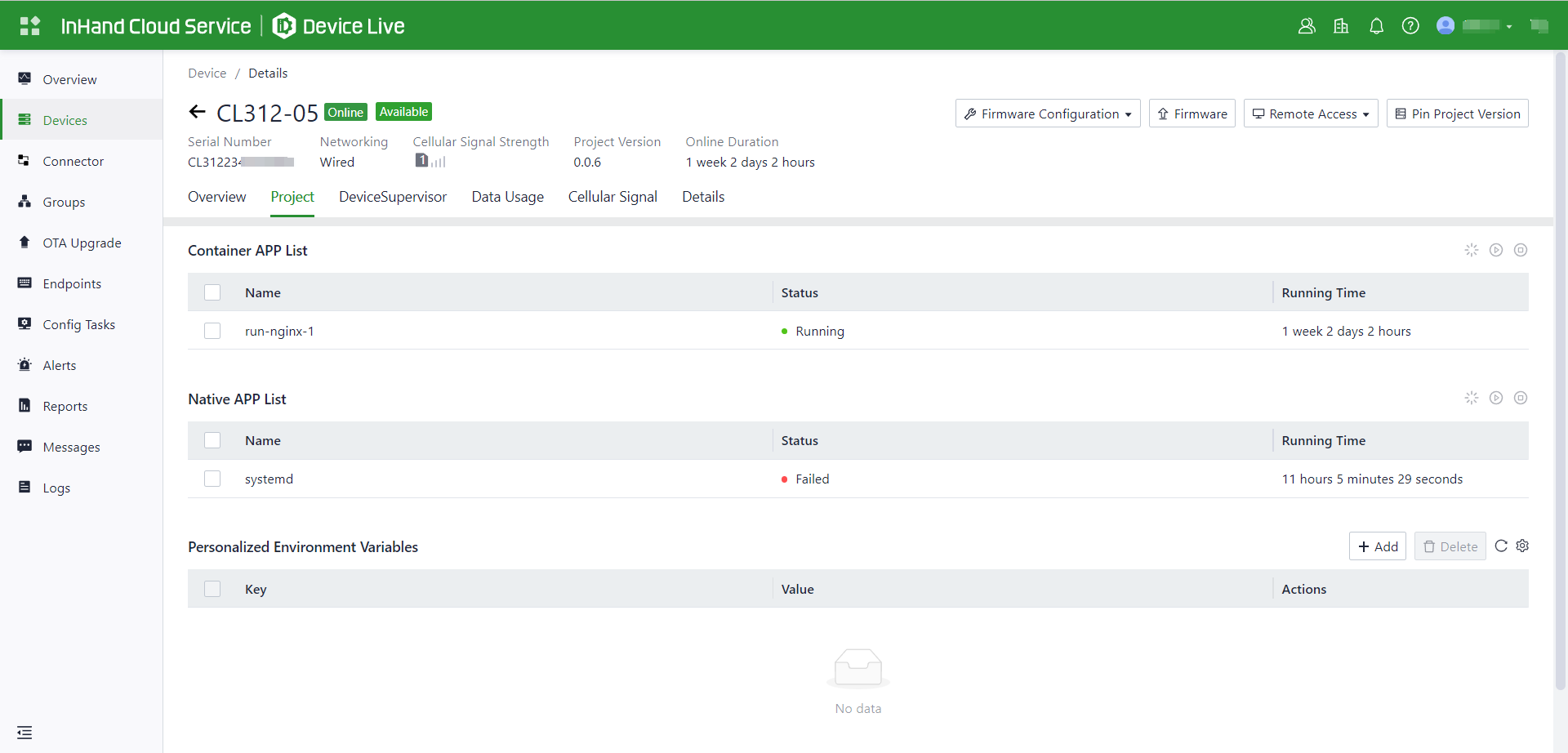
Task: Click the back arrow beside CL312-05
Action: coord(197,112)
